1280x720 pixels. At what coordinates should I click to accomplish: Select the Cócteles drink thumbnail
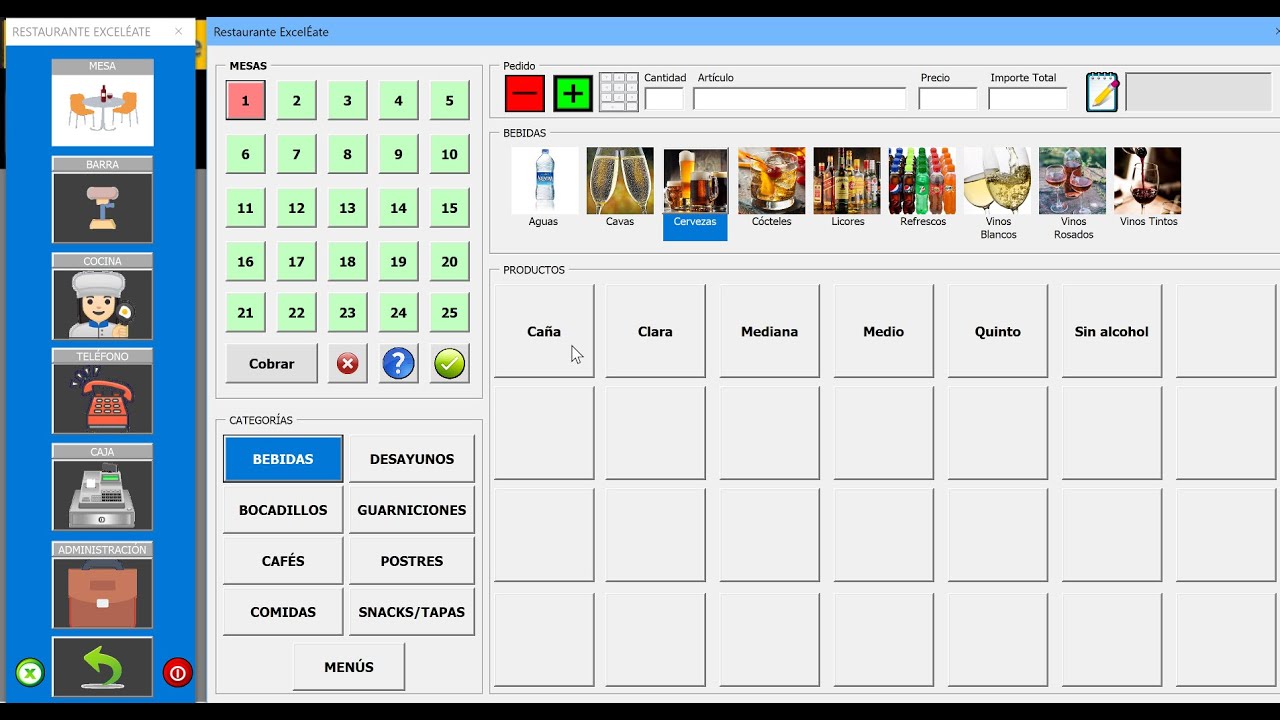[x=771, y=181]
